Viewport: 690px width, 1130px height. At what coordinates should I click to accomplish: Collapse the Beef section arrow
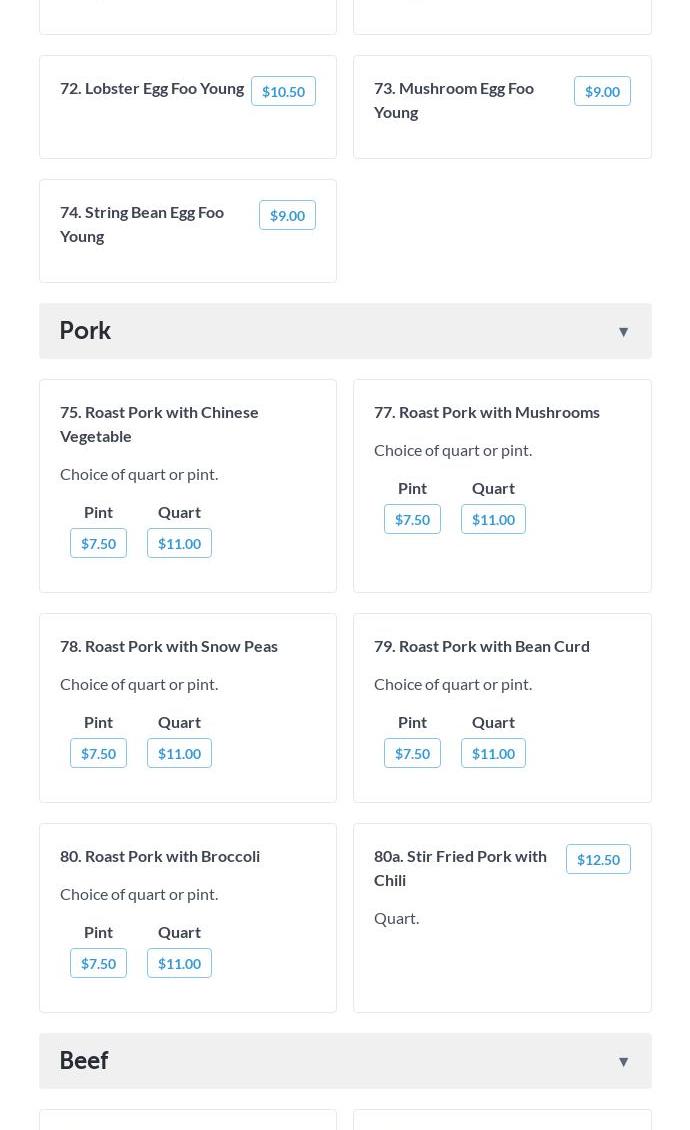(623, 1061)
